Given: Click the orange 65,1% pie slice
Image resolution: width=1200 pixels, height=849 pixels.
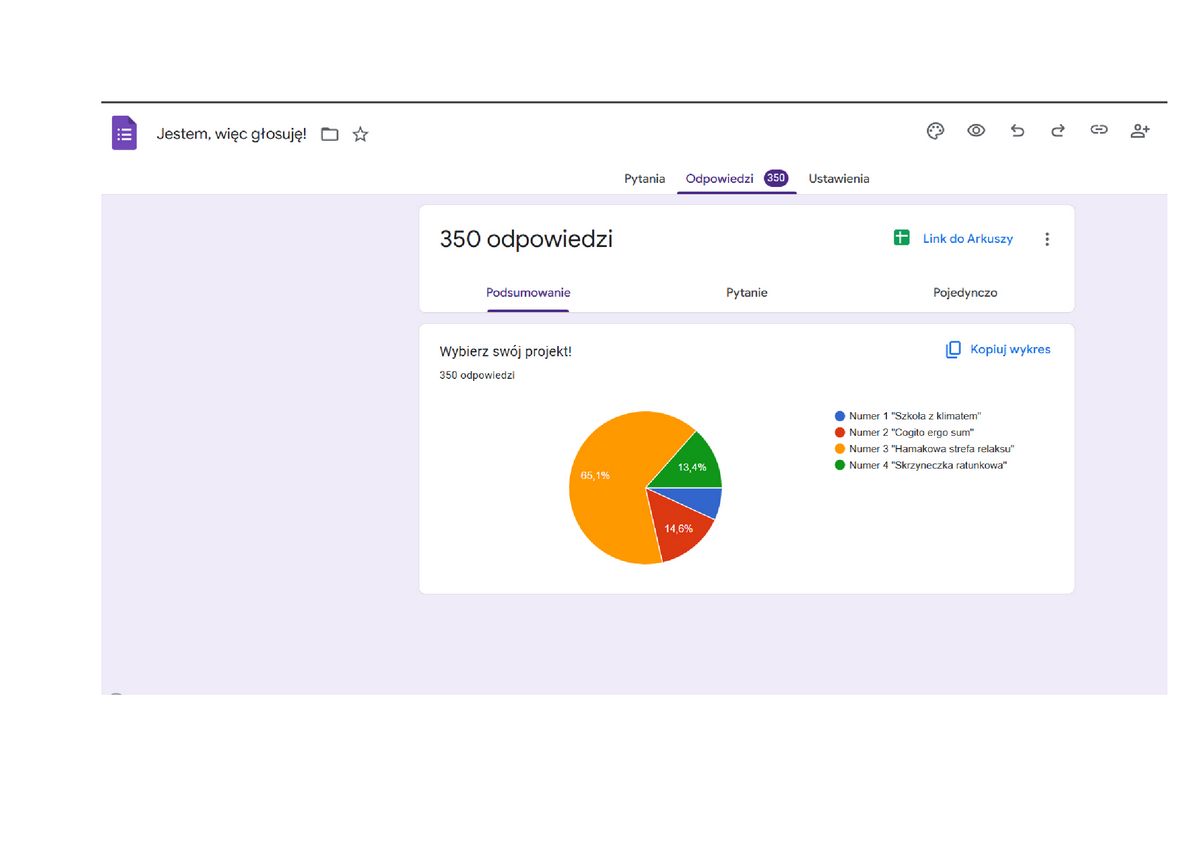Looking at the screenshot, I should pos(608,490).
